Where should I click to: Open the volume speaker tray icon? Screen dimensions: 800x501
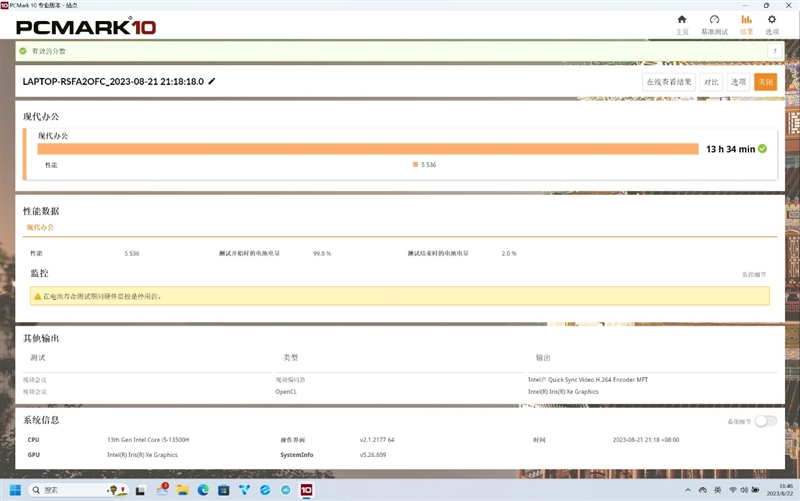pos(744,490)
